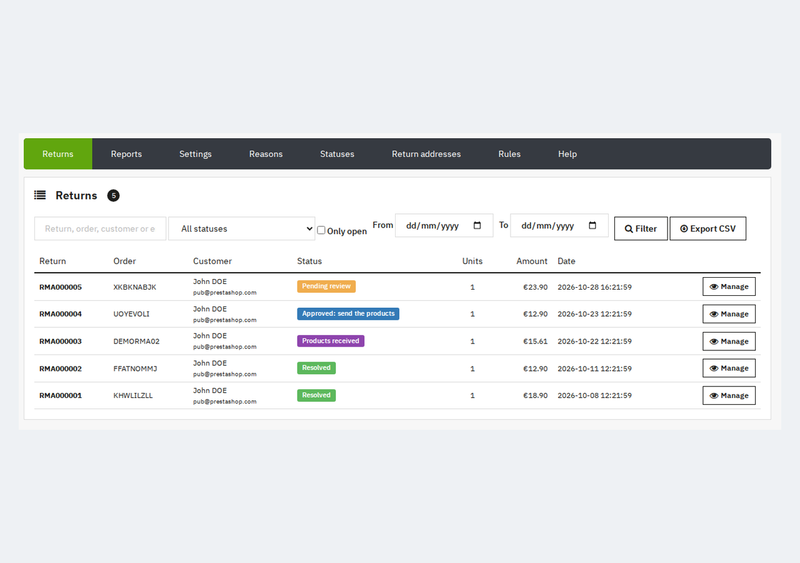Open the Help tab

tap(567, 154)
